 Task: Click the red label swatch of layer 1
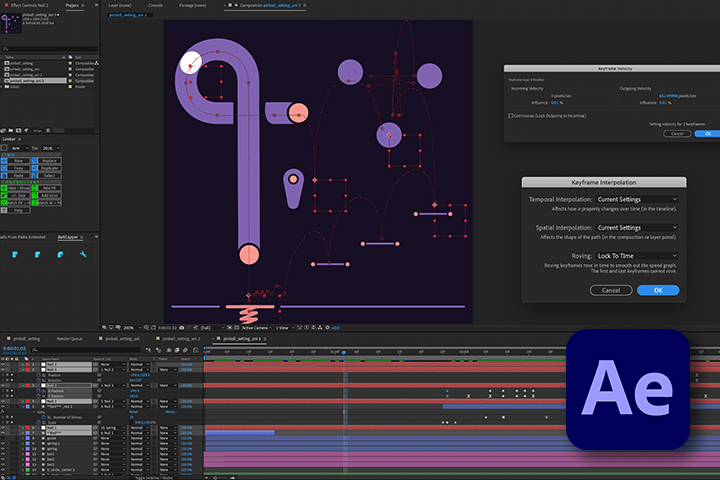point(28,364)
